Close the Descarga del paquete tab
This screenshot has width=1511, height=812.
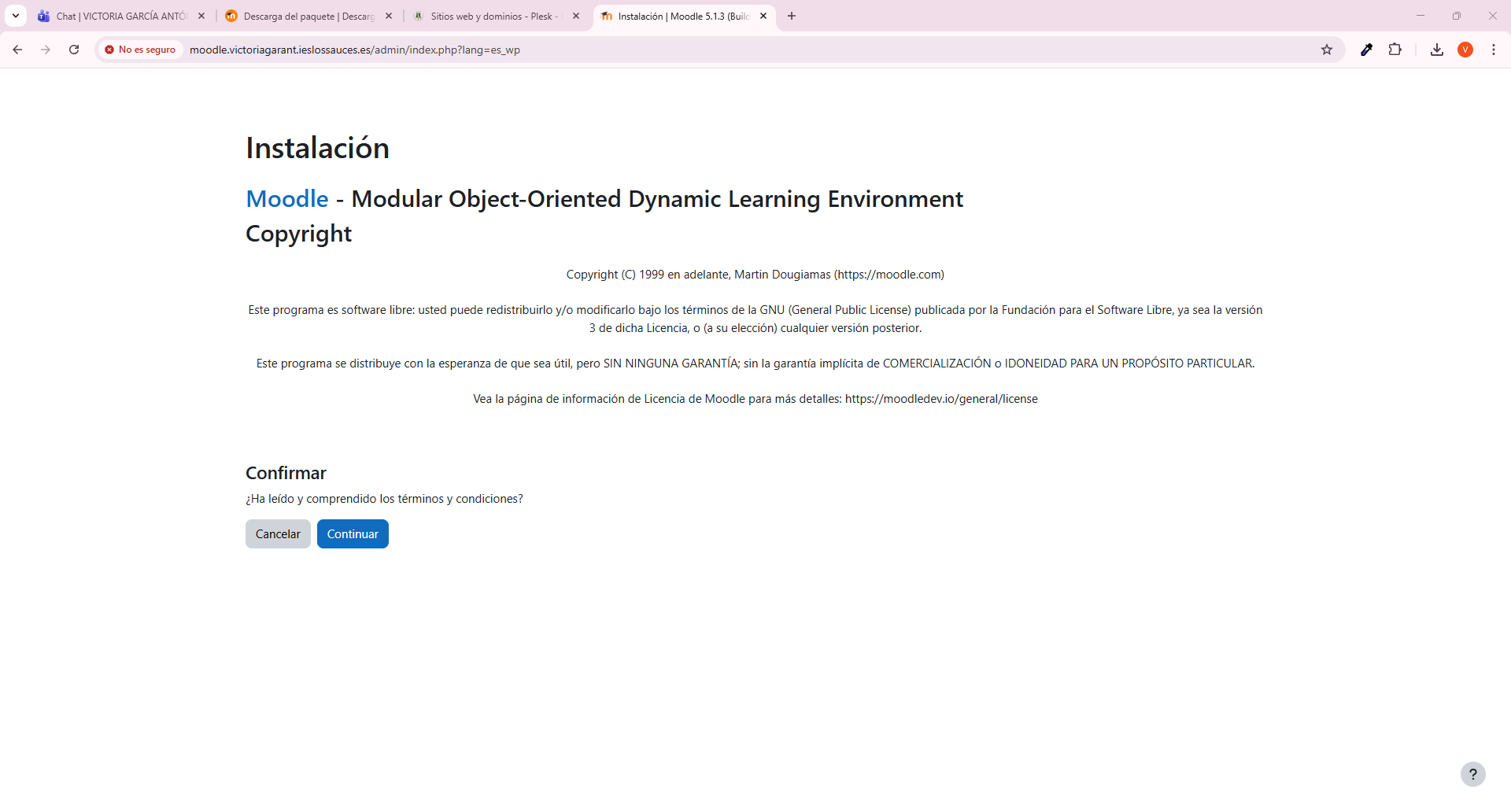(389, 16)
